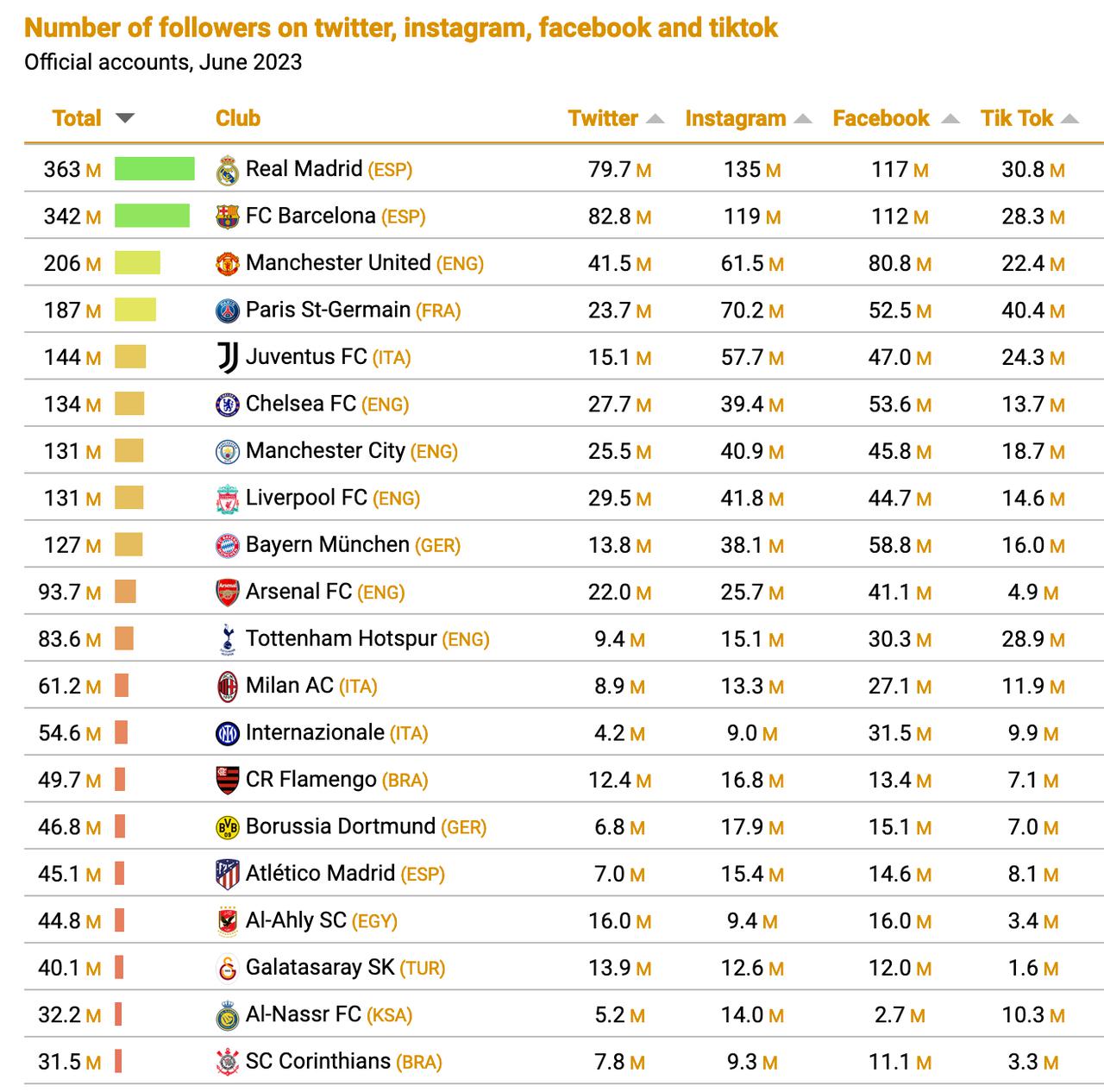Viewport: 1104px width, 1092px height.
Task: Click Real Madrid's green total bar
Action: [154, 169]
